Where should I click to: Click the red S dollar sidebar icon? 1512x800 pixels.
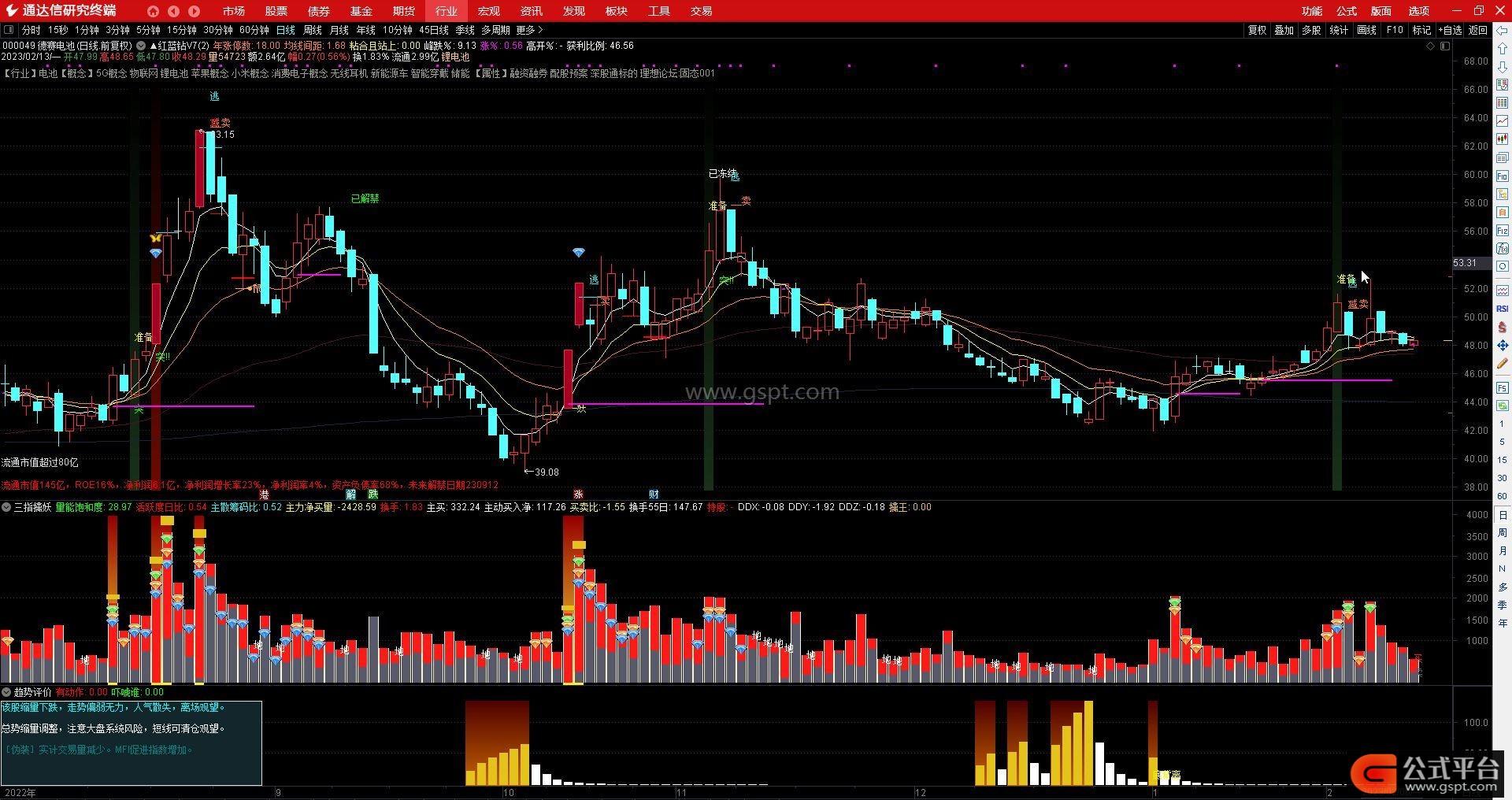1503,327
